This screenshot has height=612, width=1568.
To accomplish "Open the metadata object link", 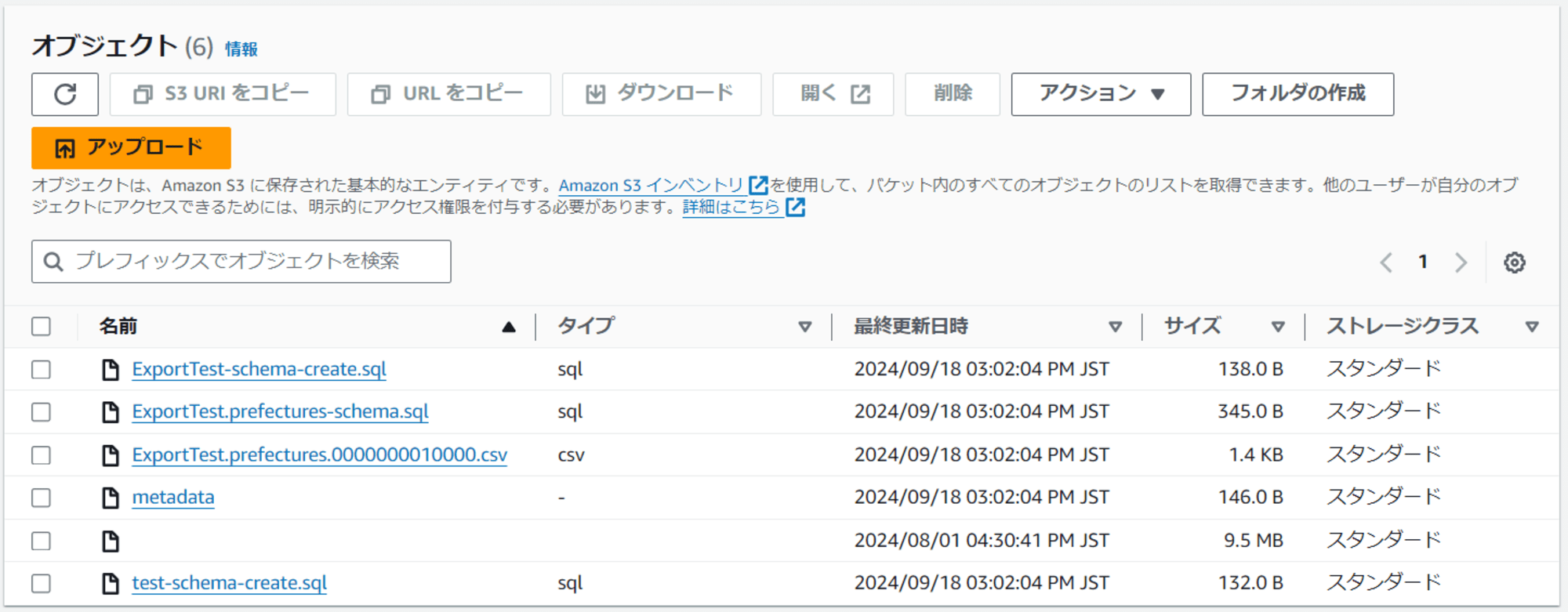I will coord(173,497).
